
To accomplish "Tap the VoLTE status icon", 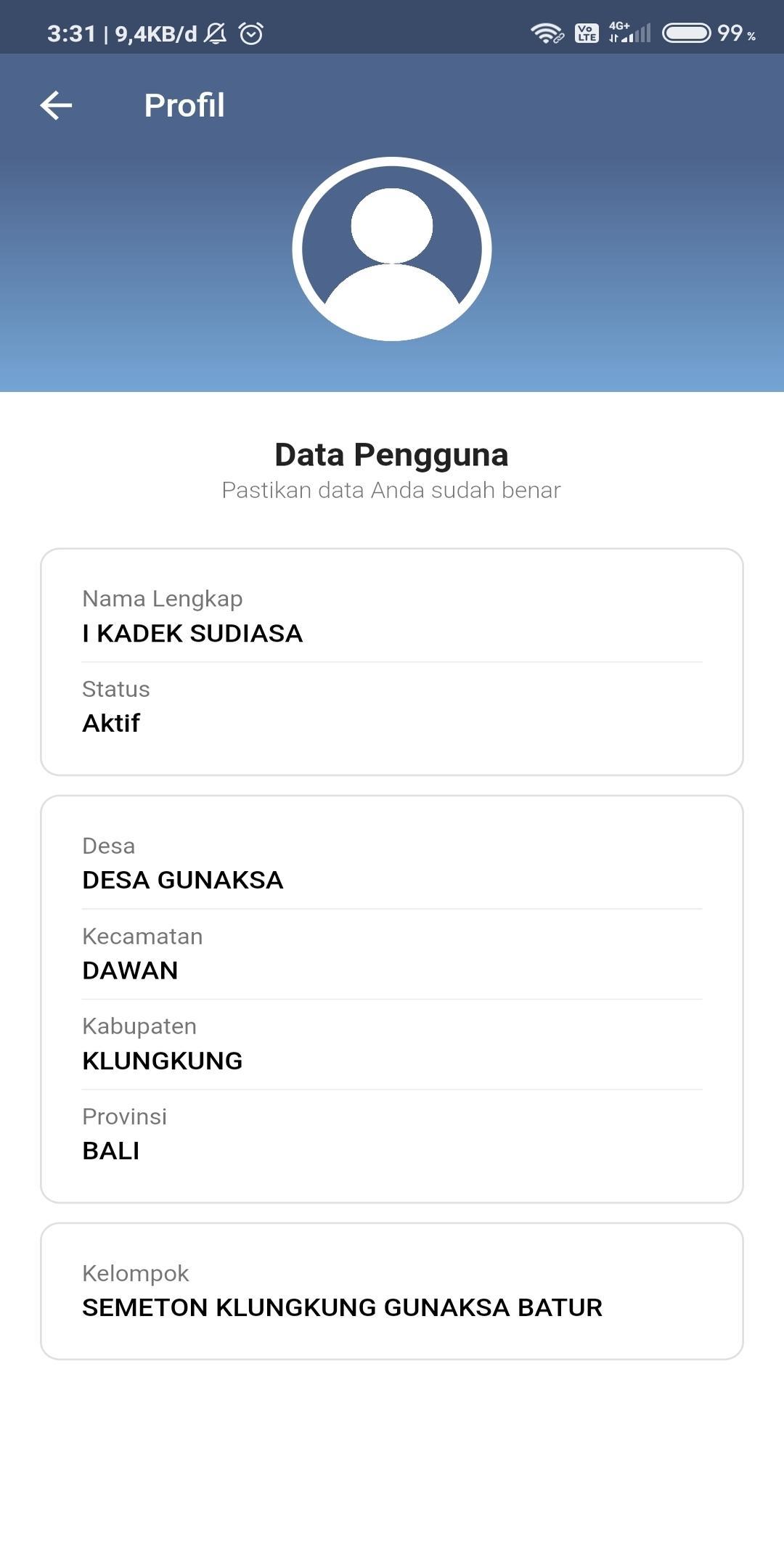I will [587, 33].
